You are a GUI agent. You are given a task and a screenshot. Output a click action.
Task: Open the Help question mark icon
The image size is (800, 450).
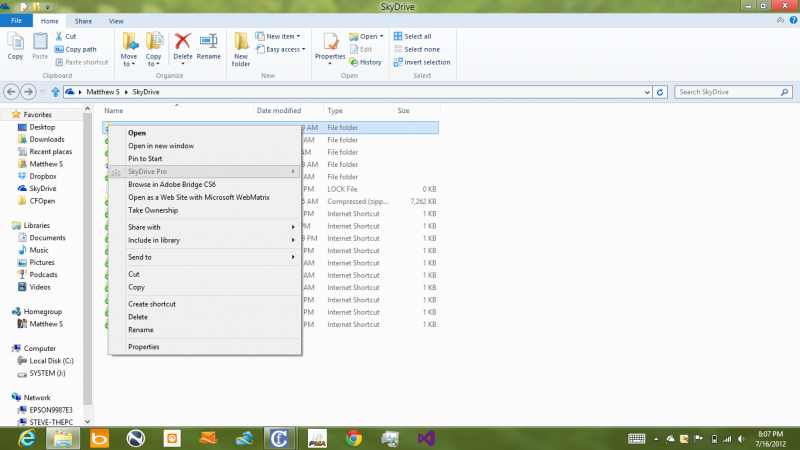click(x=793, y=20)
